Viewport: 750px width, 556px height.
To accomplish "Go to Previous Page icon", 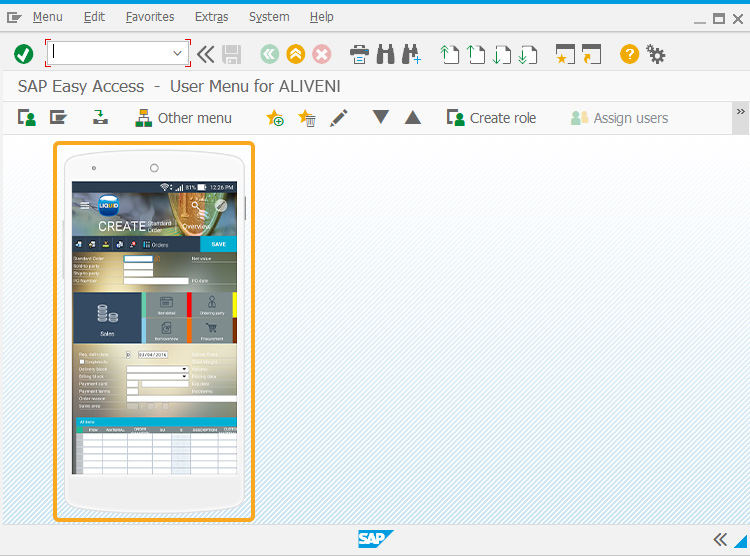I will 475,54.
